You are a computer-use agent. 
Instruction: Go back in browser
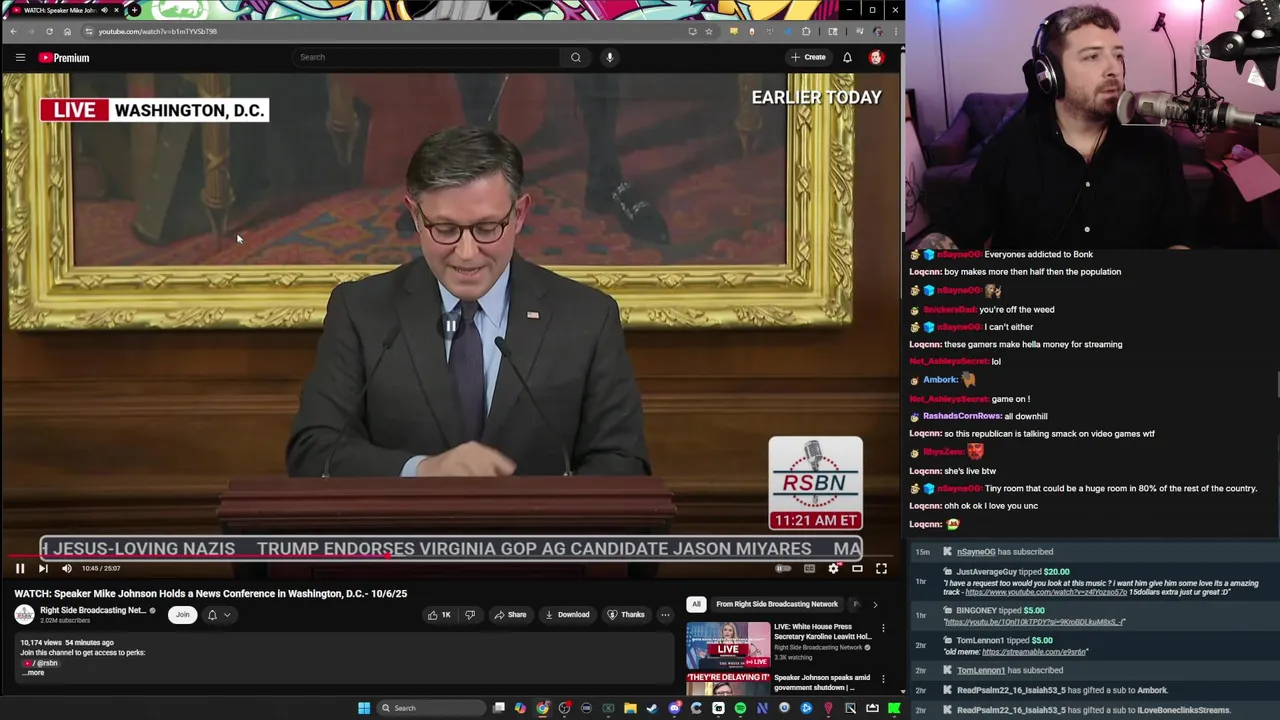13,31
